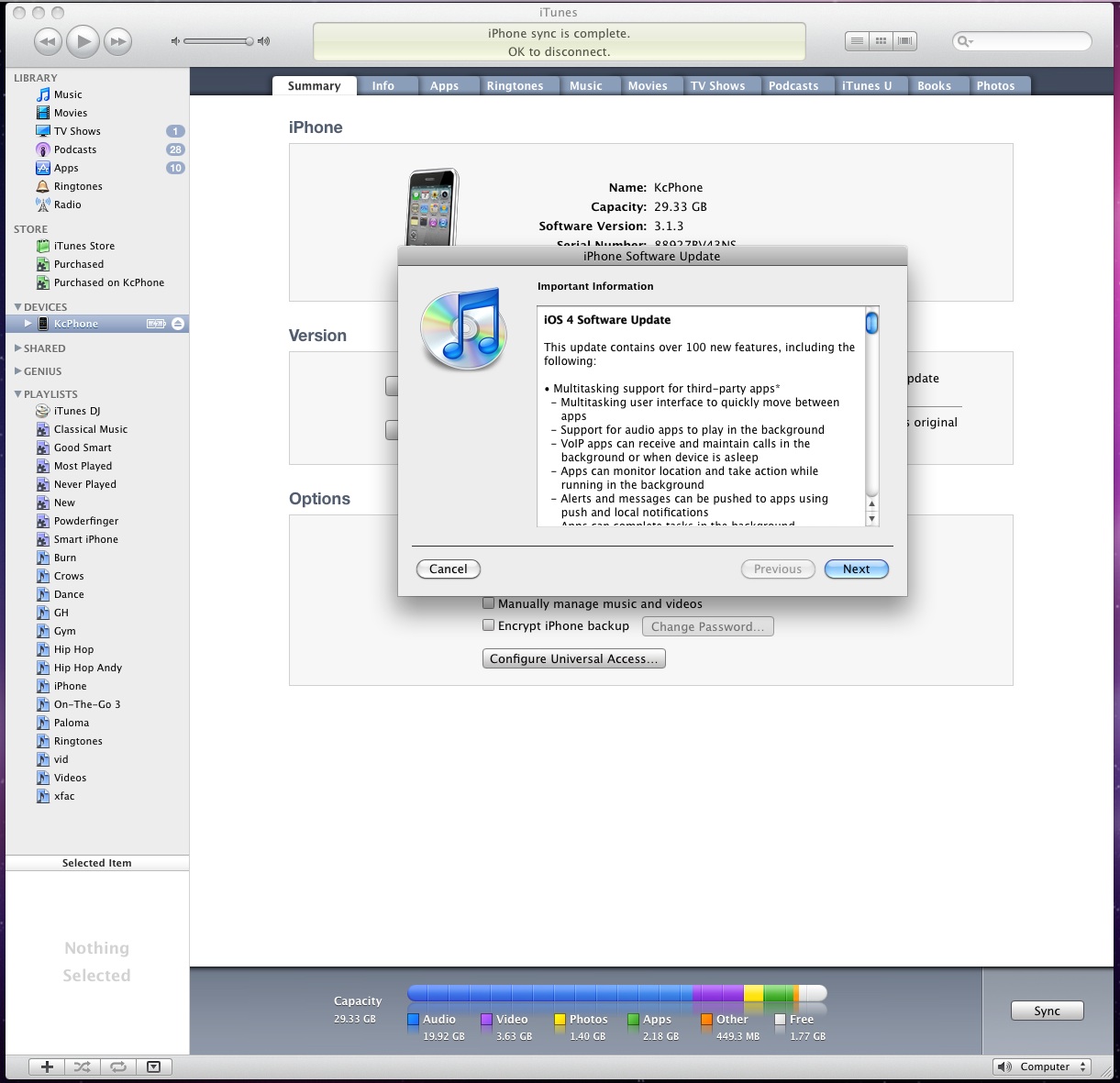Switch to list view
The image size is (1120, 1083).
pyautogui.click(x=857, y=41)
